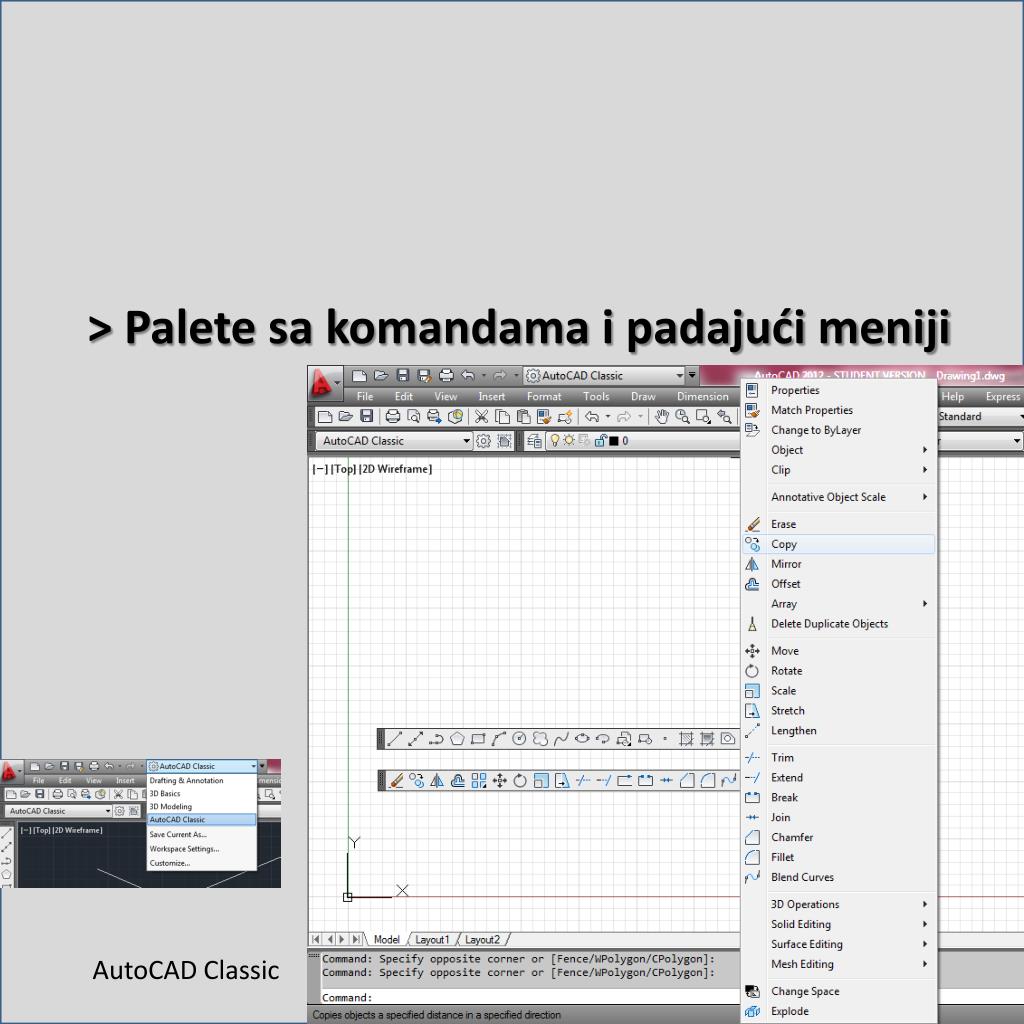This screenshot has height=1024, width=1024.
Task: Click Chamfer icon in floating Modify toolbar
Action: (687, 780)
